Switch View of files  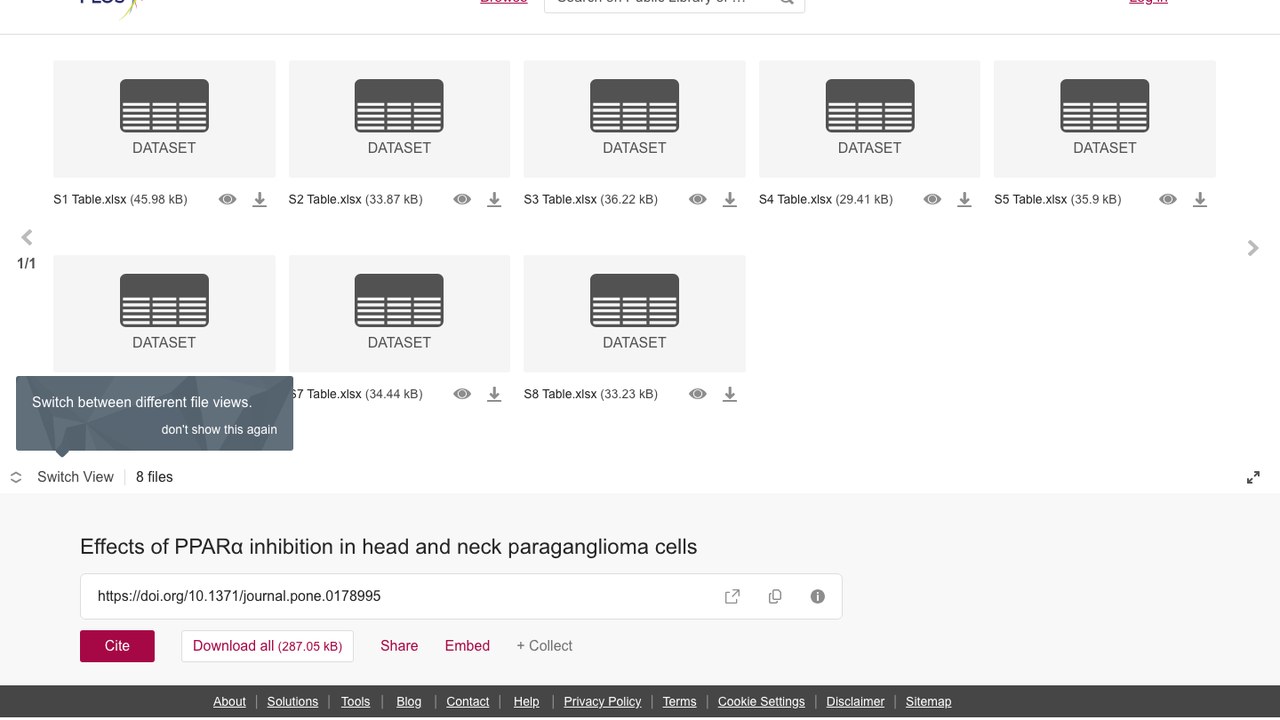coord(62,477)
